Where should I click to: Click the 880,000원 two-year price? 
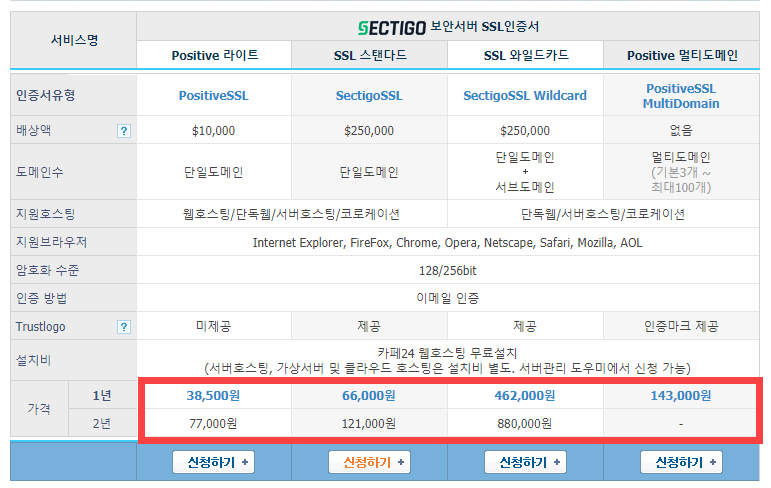pos(525,424)
